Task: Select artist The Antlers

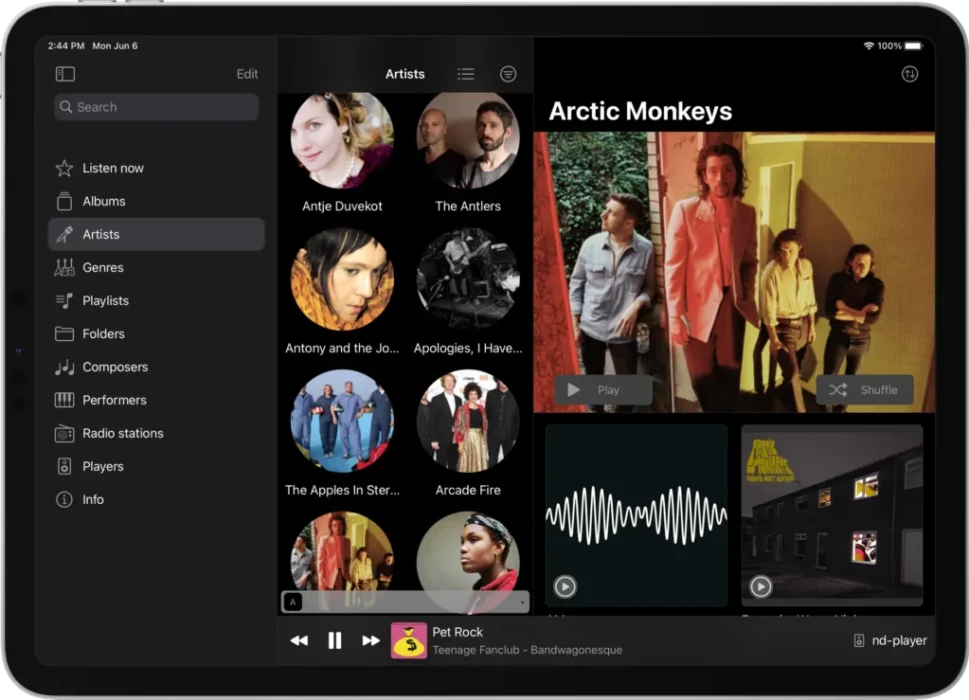Action: pyautogui.click(x=468, y=153)
